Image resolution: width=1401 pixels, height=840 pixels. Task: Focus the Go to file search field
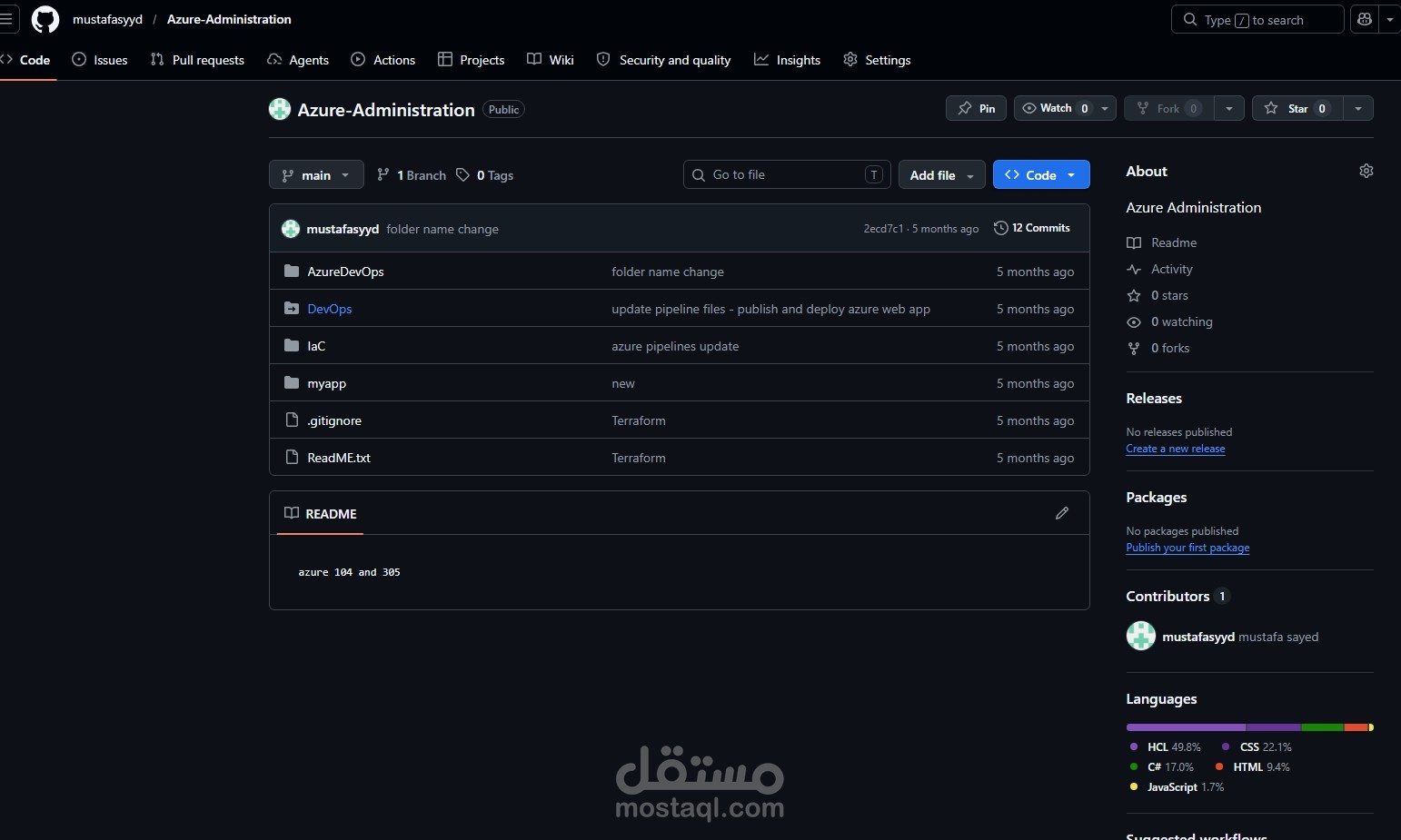pyautogui.click(x=787, y=174)
